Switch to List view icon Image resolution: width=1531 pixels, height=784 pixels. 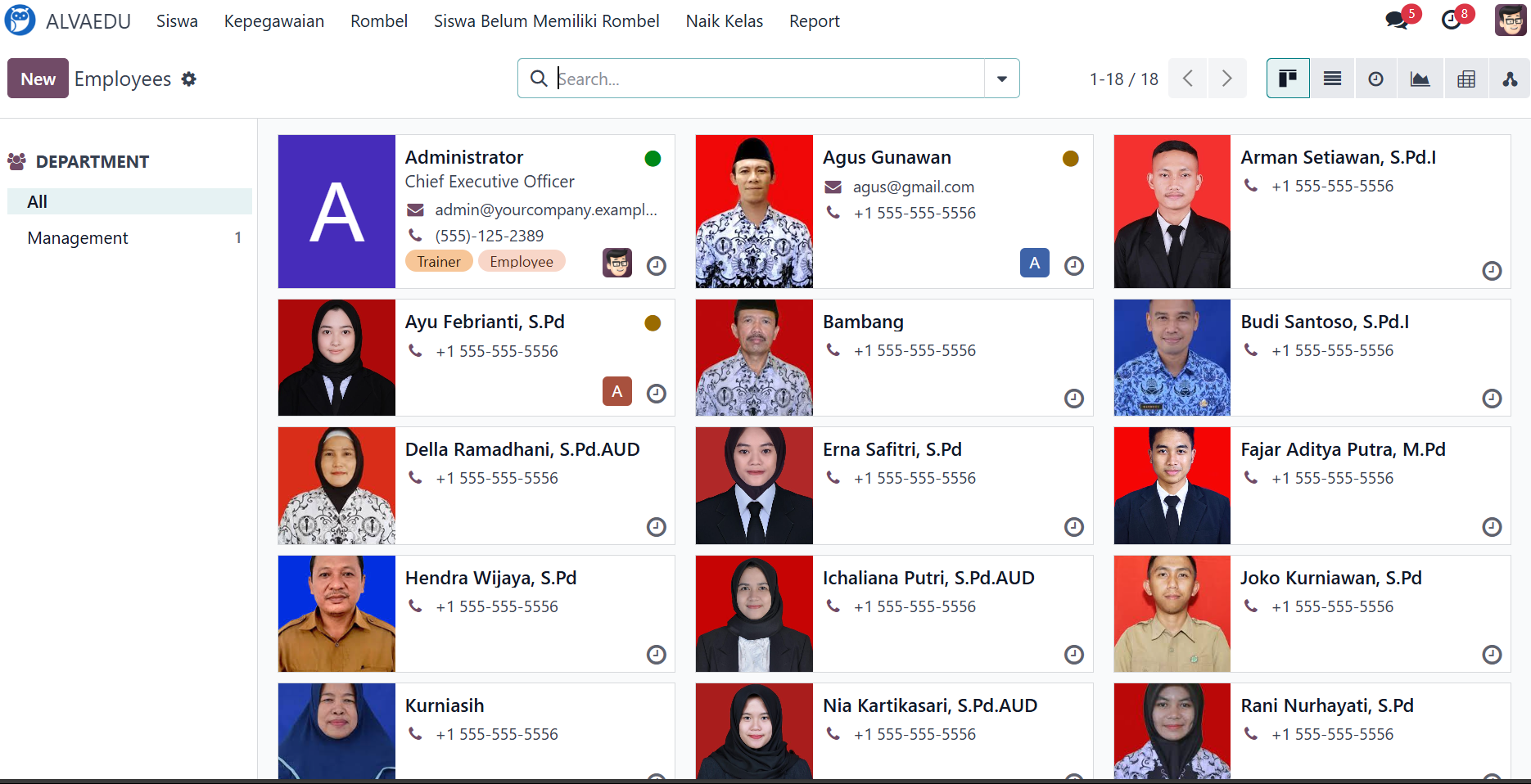[1332, 79]
